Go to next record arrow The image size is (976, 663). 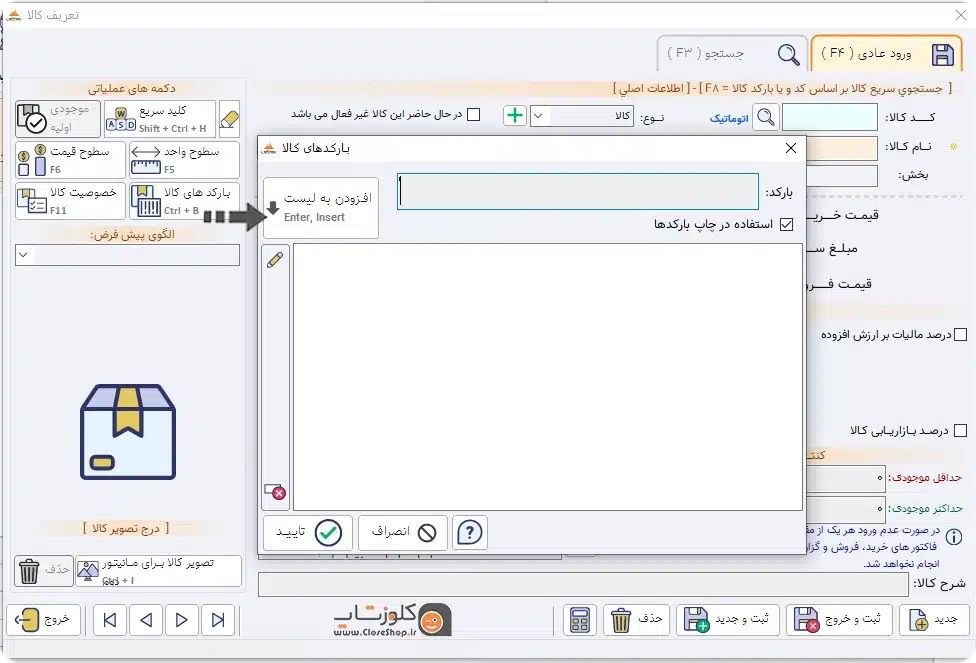182,620
